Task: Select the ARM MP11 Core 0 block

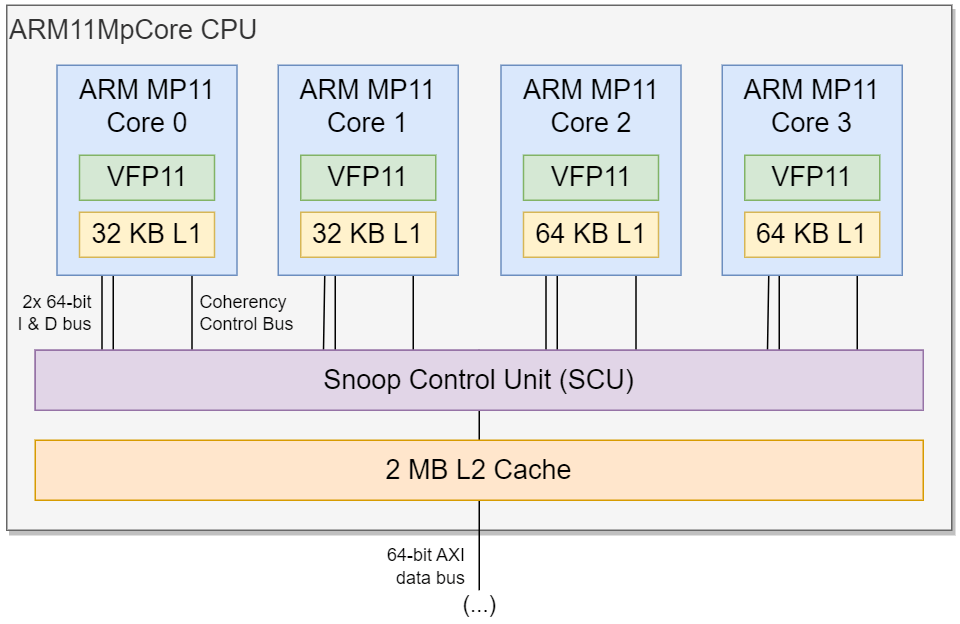Action: click(147, 170)
